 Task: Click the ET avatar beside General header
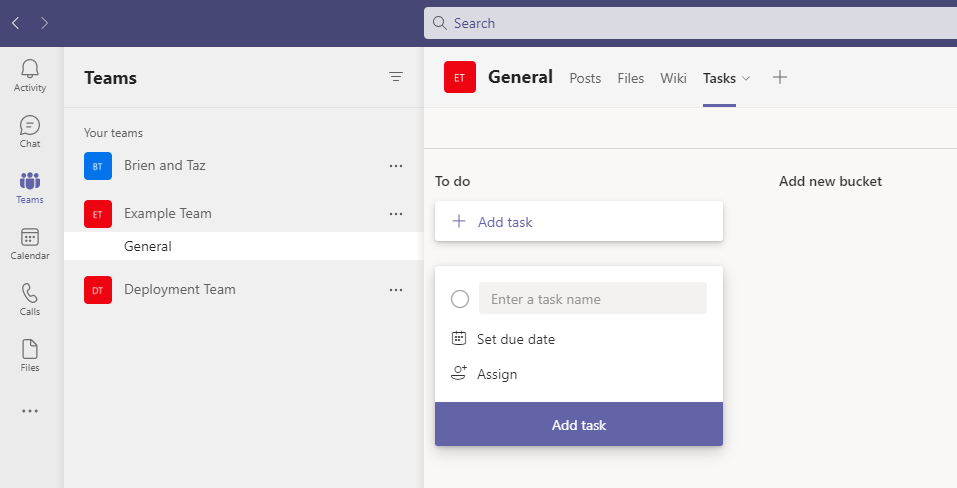[x=460, y=77]
